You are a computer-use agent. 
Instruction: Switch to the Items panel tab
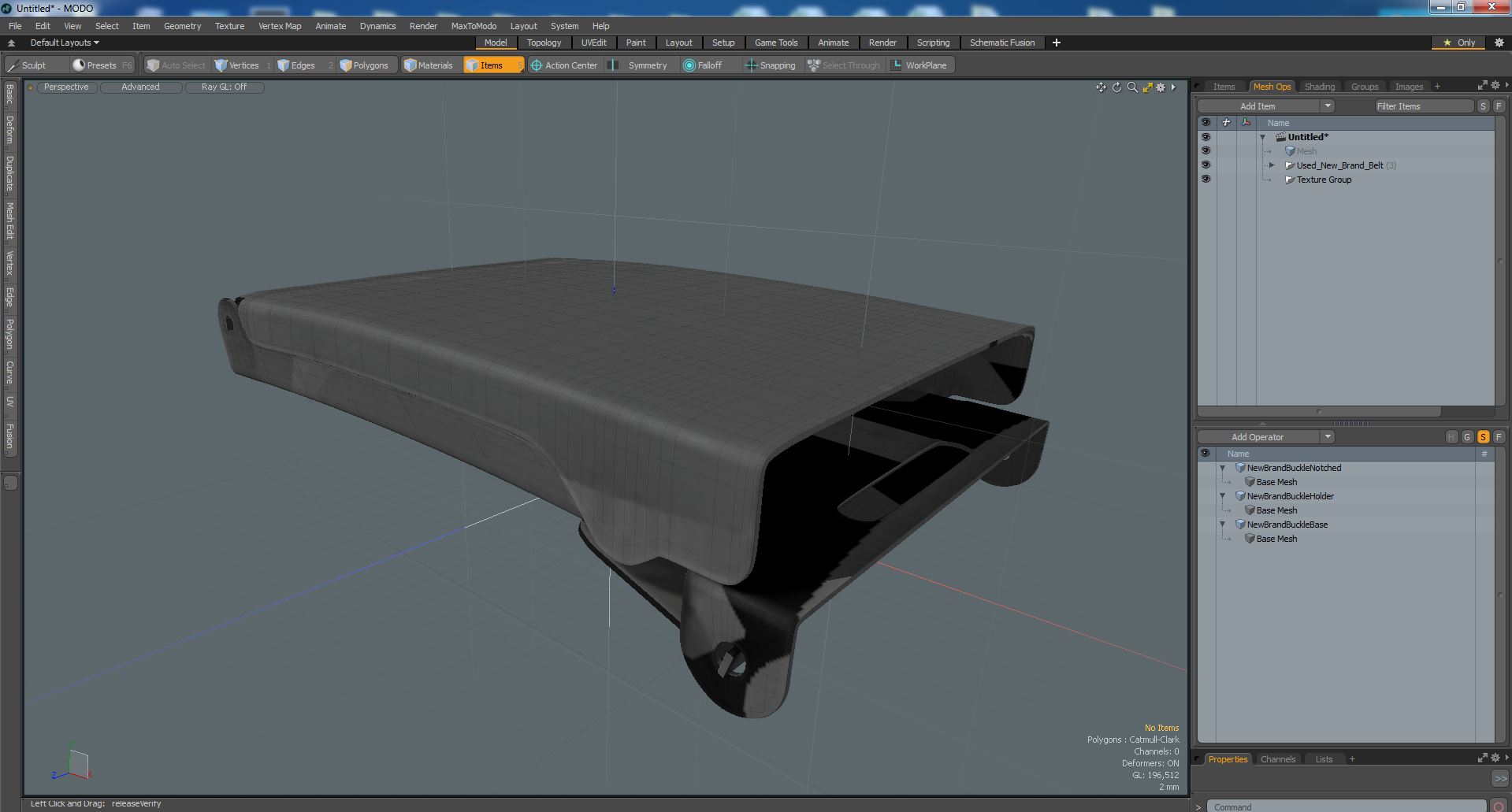[x=1224, y=87]
